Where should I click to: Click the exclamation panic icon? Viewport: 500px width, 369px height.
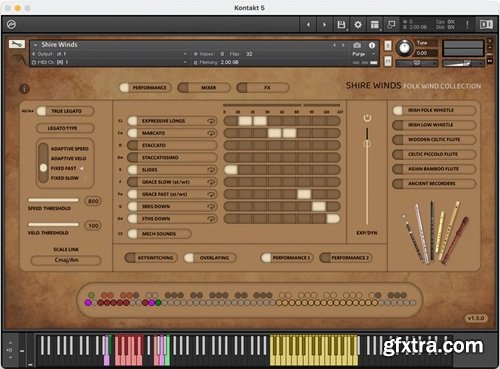click(x=467, y=24)
